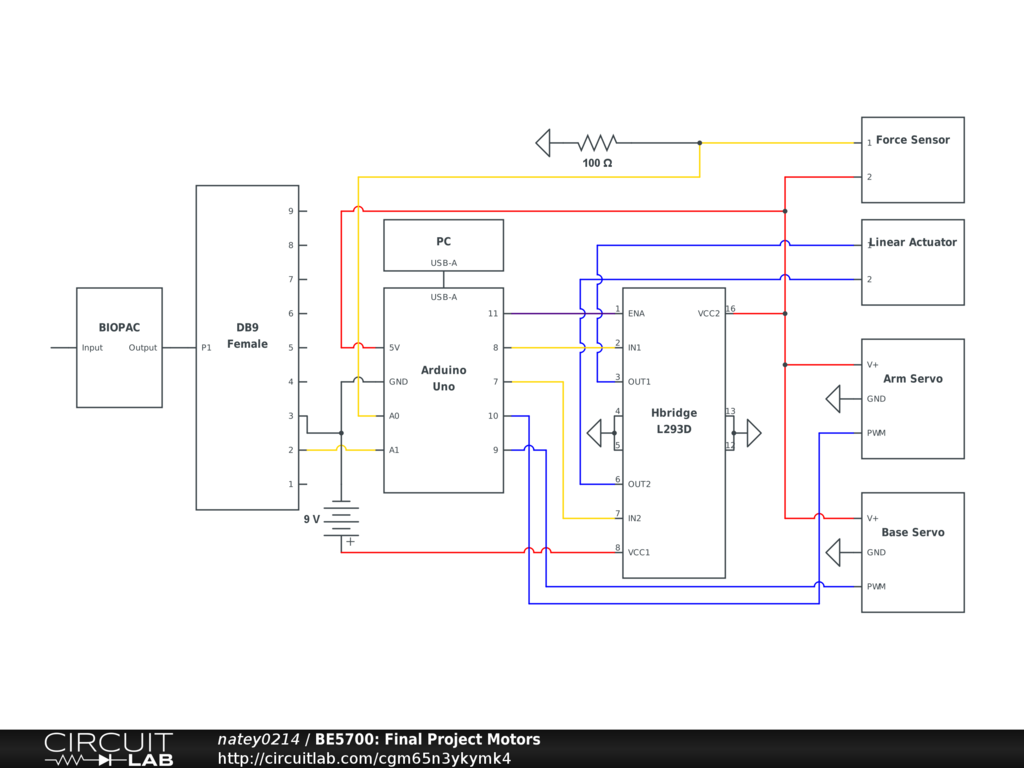Click the ground symbol left of the resistor
The width and height of the screenshot is (1024, 768).
(543, 143)
